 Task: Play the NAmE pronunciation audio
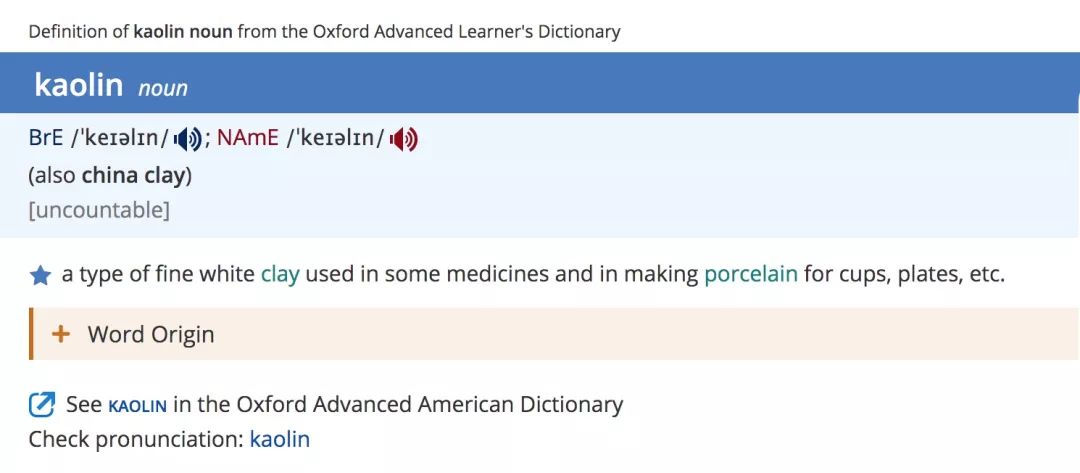pos(403,140)
